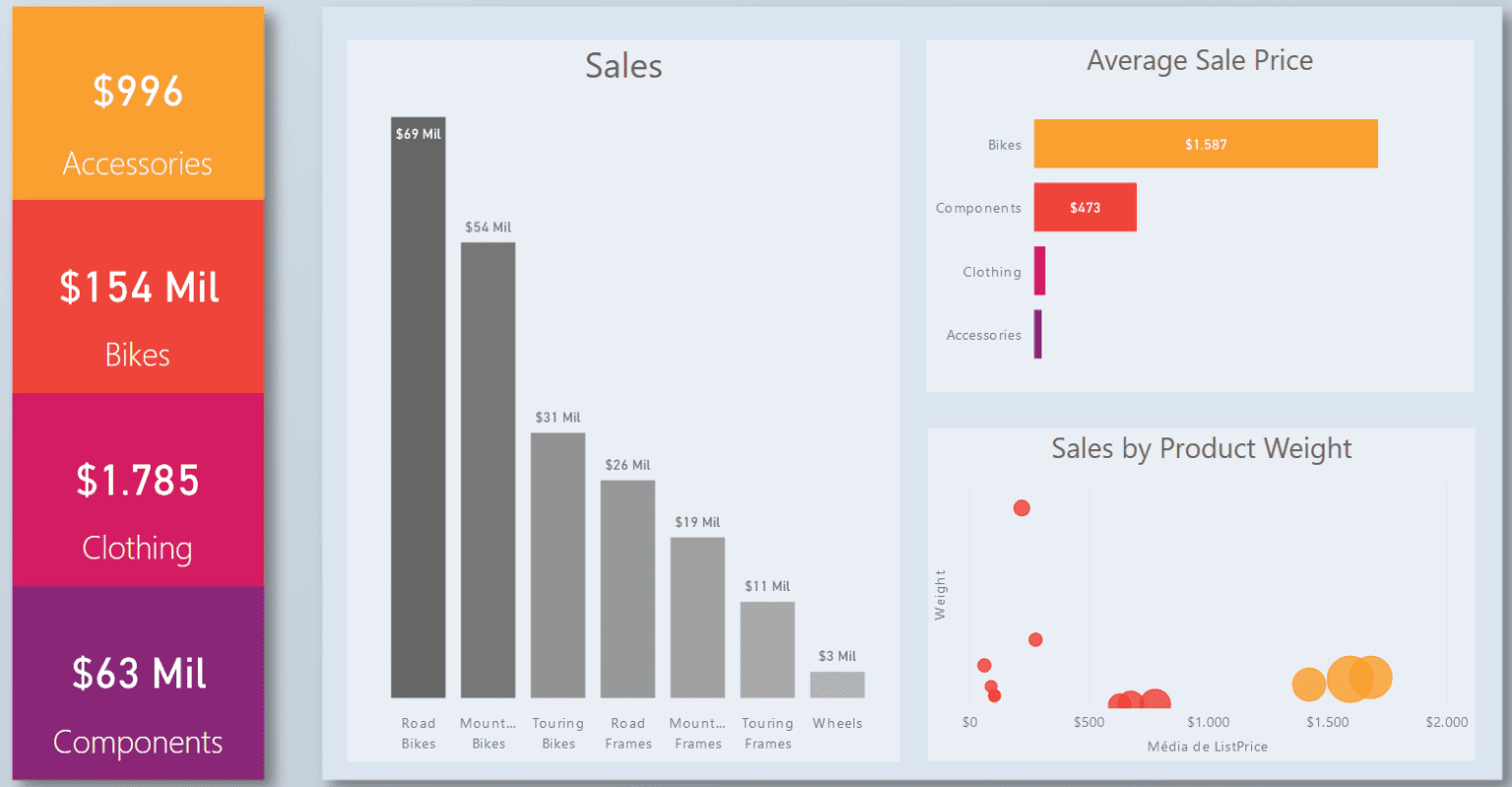1512x787 pixels.
Task: Click the $154 Mil Bikes card
Action: [137, 295]
